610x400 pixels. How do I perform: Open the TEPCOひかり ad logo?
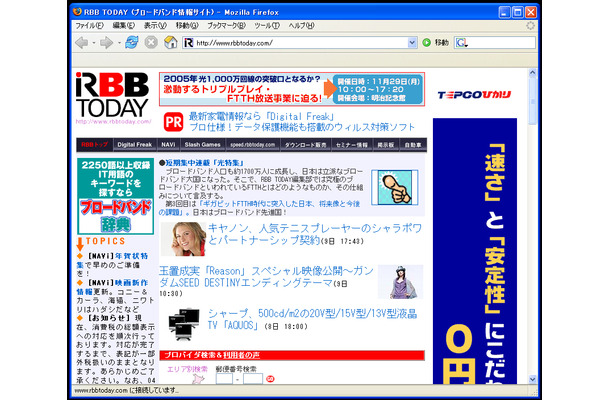(x=474, y=95)
